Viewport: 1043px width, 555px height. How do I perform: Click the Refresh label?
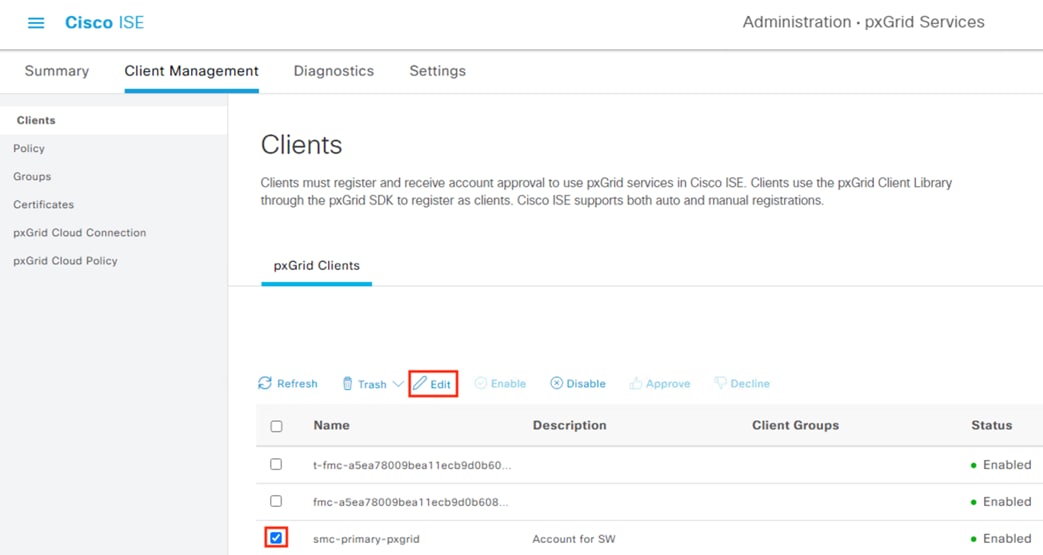297,384
